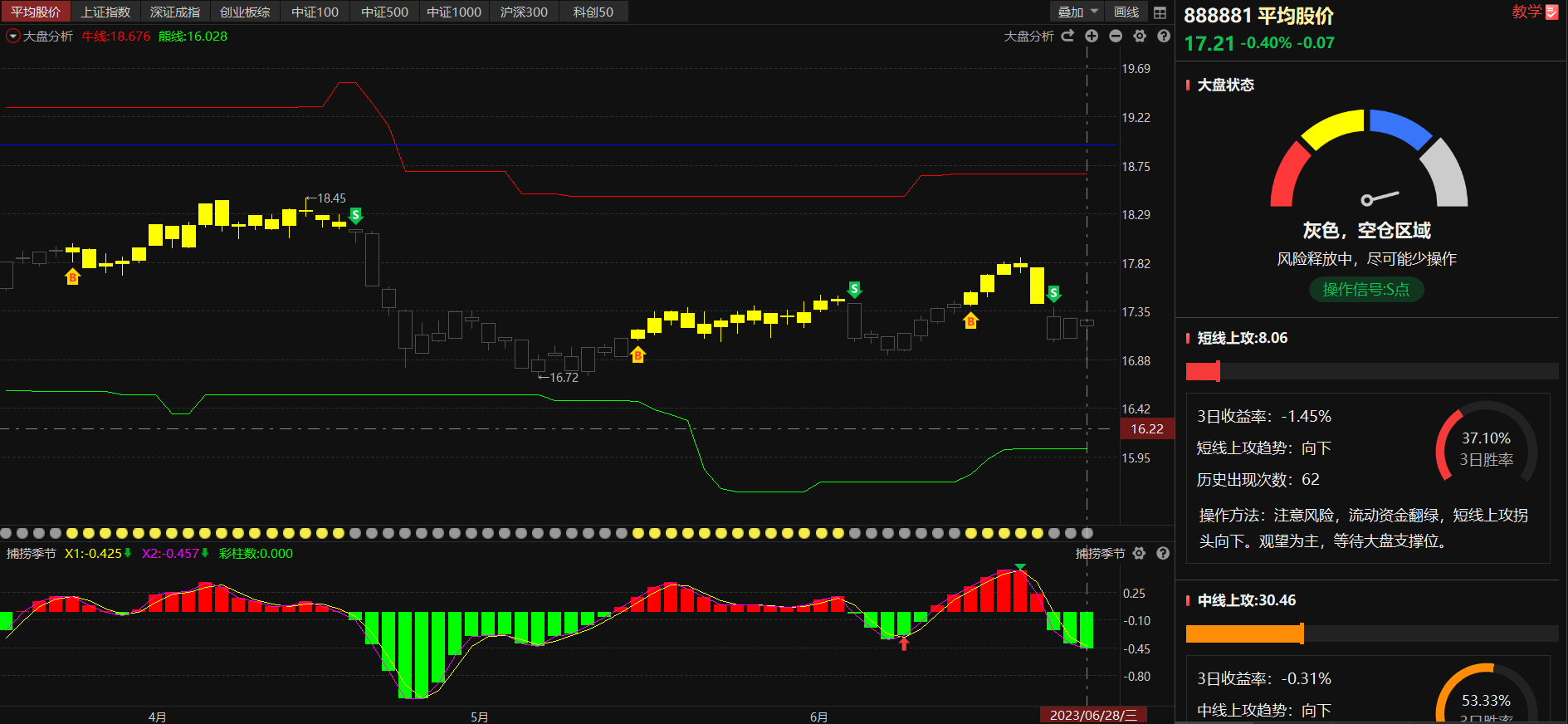
Task: Open the 科创50 tab
Action: (x=593, y=12)
